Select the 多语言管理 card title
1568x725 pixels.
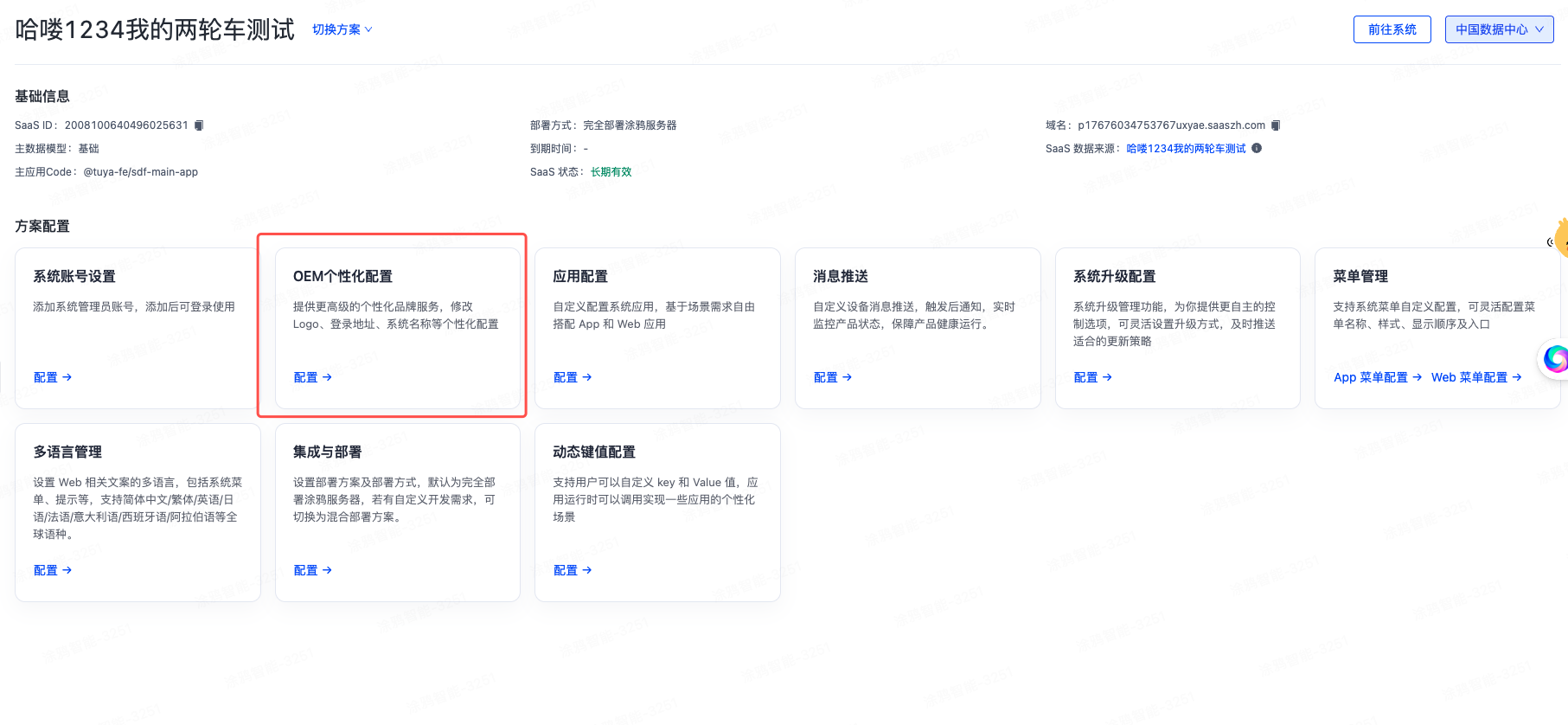pos(67,452)
